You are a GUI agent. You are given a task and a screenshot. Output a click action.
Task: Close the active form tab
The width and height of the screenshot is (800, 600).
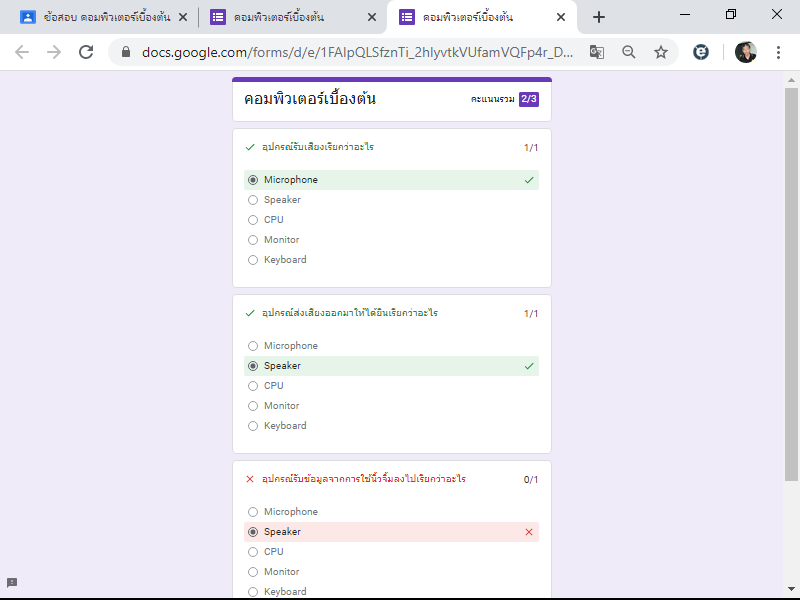(561, 17)
